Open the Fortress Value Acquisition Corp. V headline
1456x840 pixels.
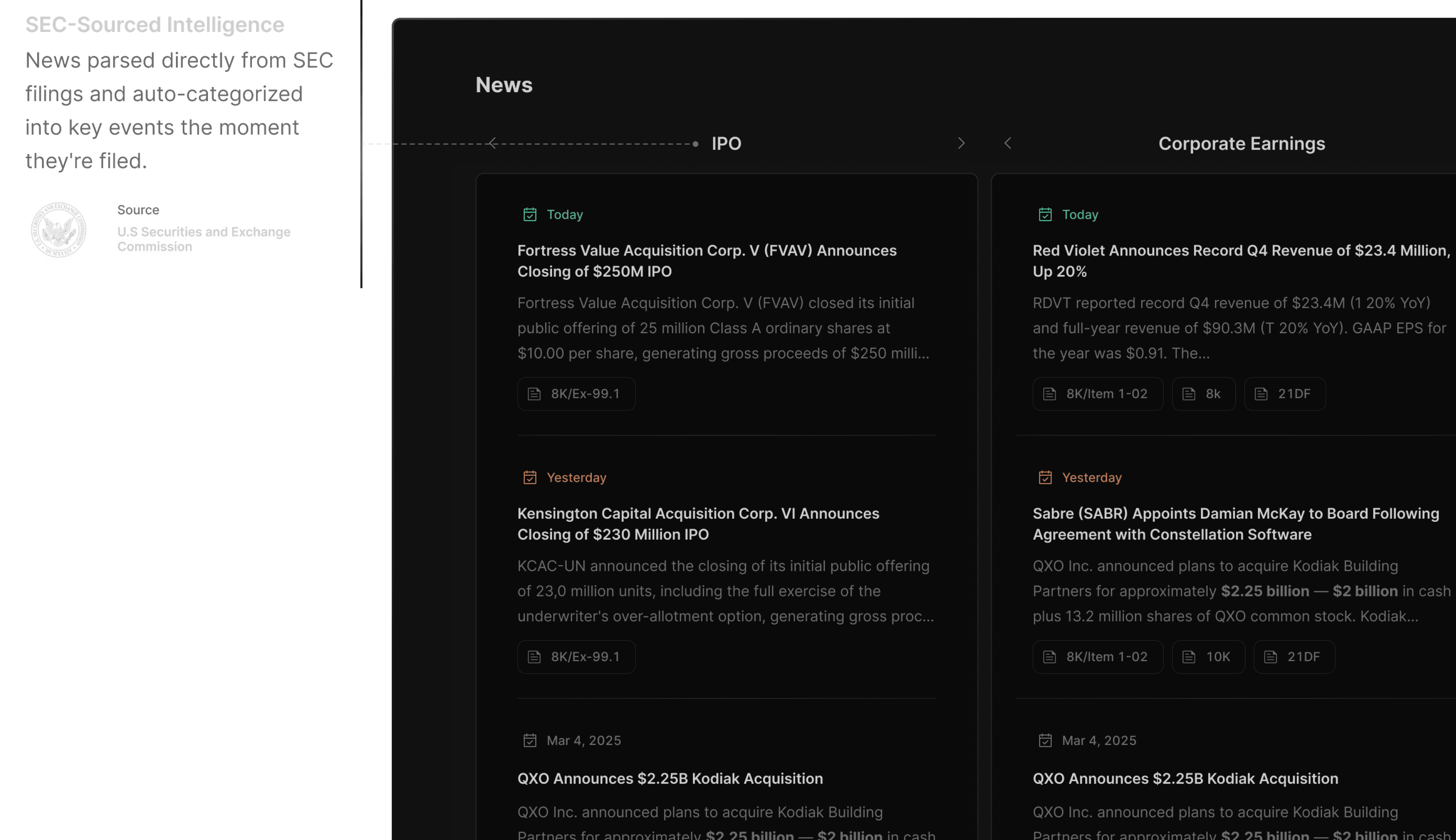pyautogui.click(x=706, y=261)
